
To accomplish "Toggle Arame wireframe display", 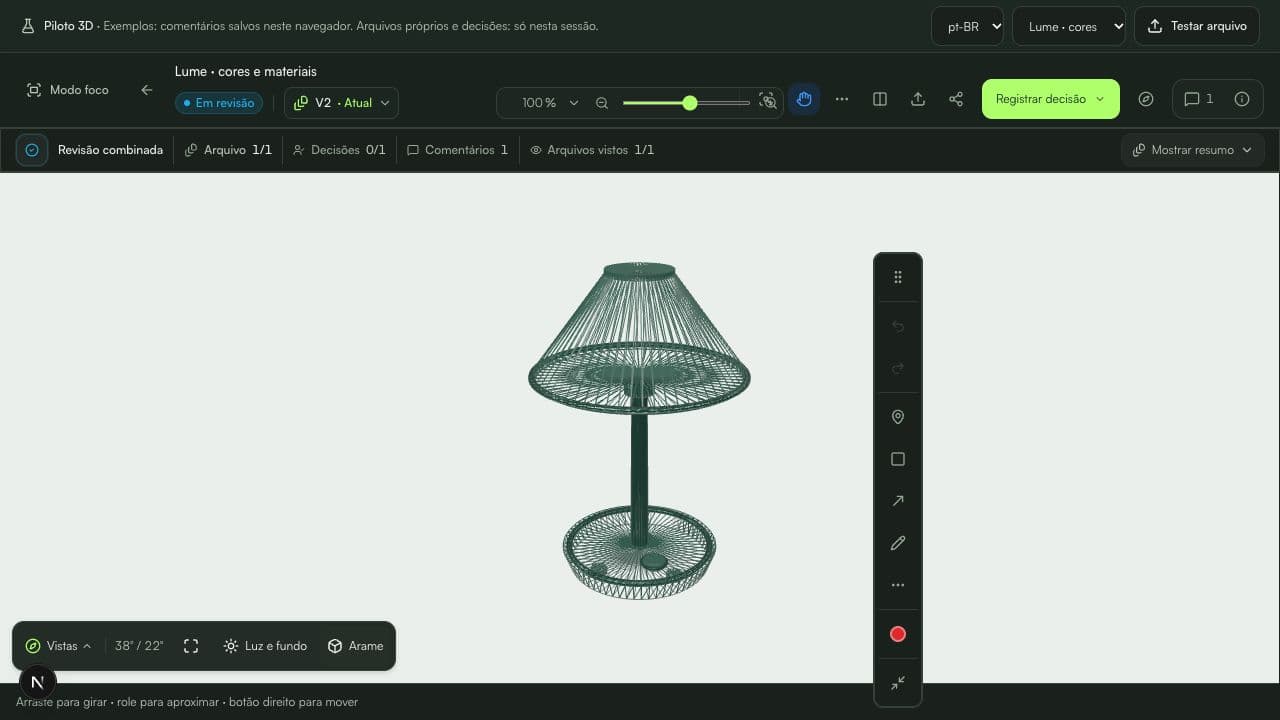I will tap(355, 646).
